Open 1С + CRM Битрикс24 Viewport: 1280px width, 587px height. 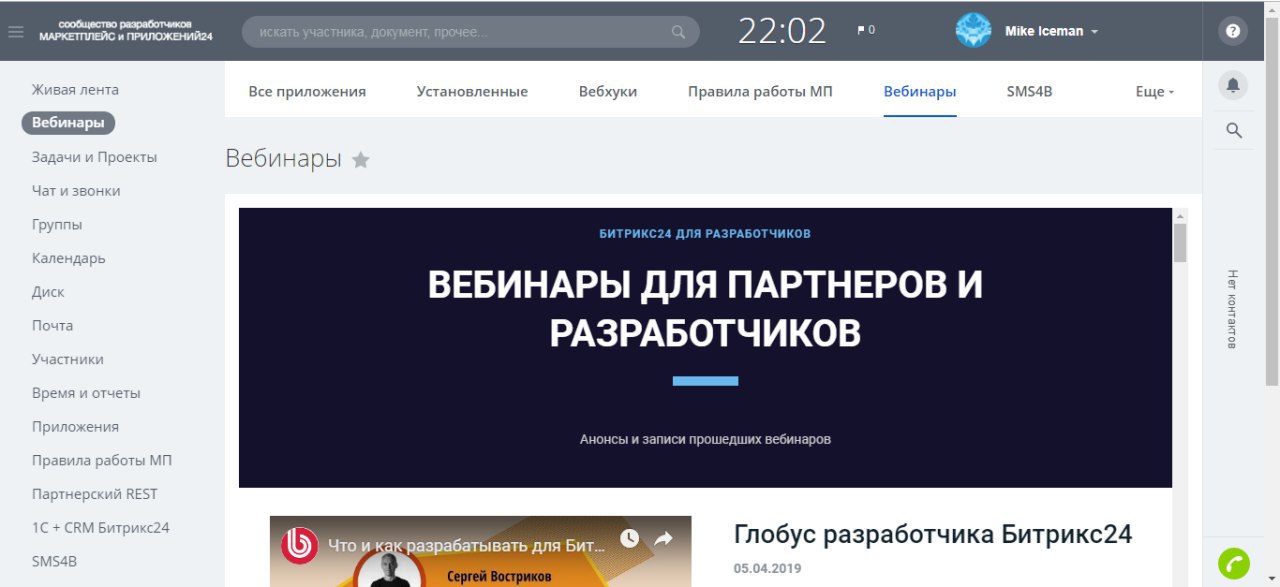point(101,527)
